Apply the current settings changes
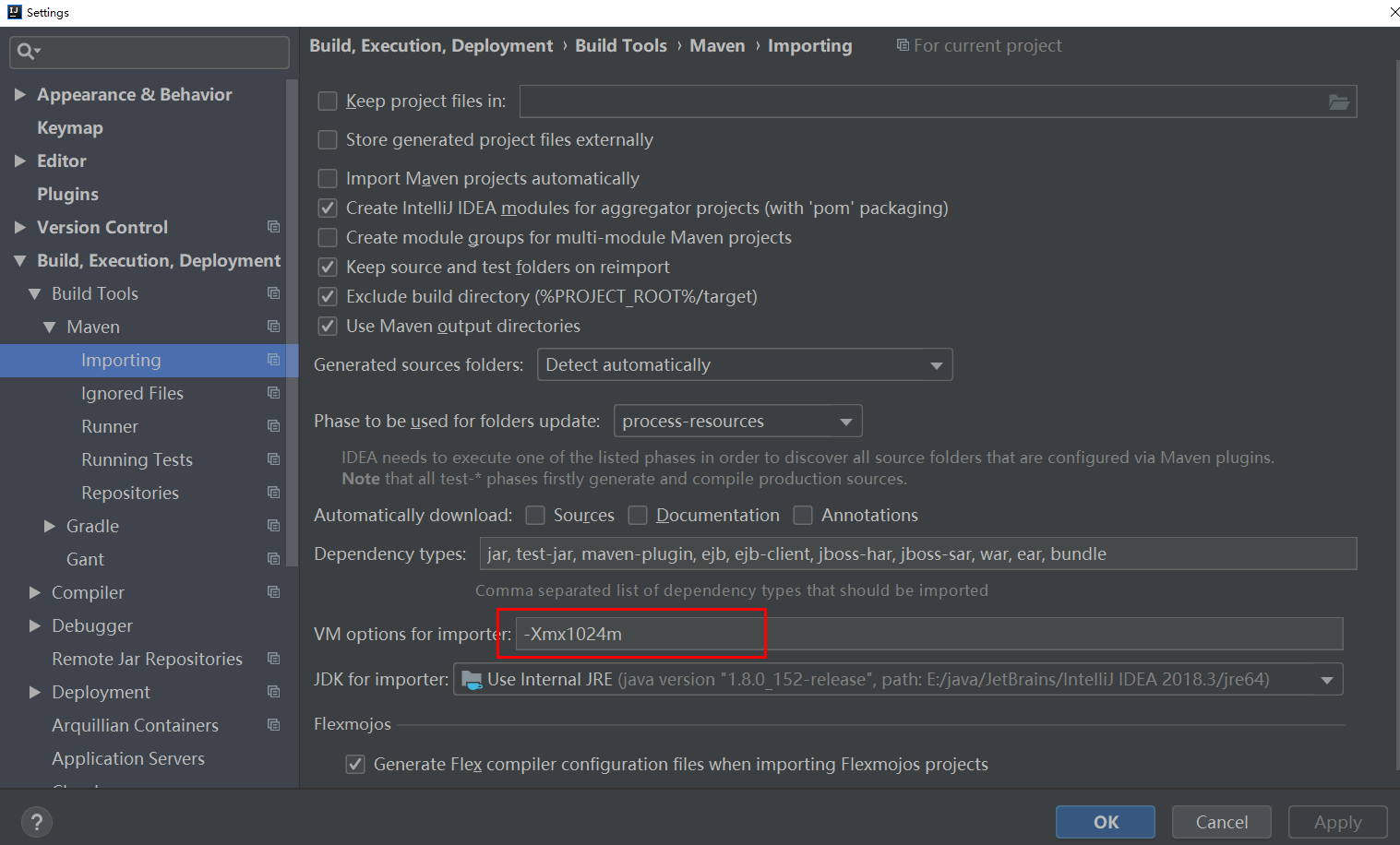 point(1336,822)
